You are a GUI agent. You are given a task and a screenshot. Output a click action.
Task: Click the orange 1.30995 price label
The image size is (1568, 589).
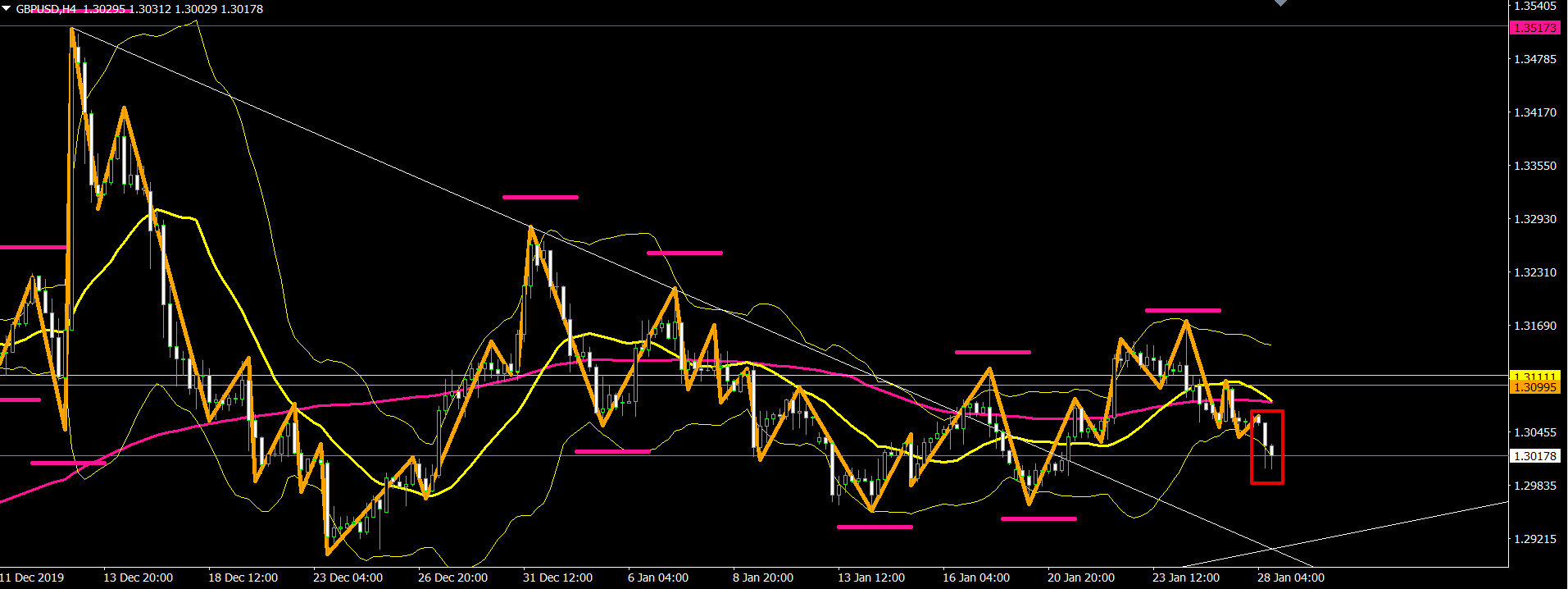pyautogui.click(x=1534, y=387)
